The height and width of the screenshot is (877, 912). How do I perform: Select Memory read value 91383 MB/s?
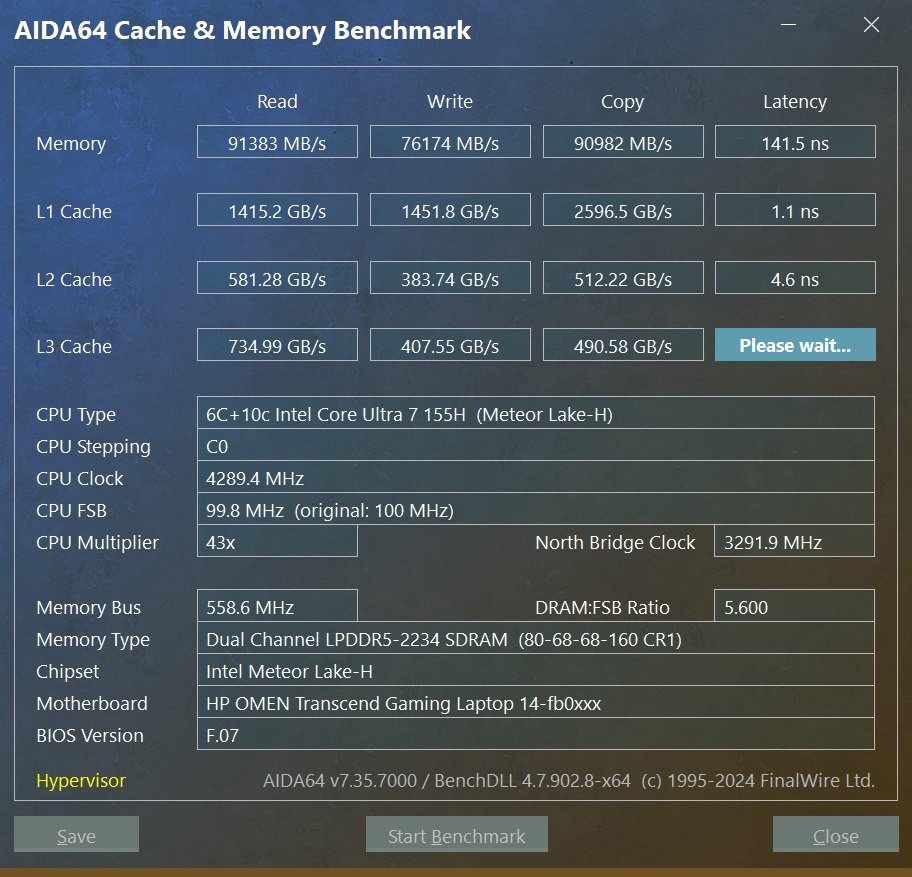click(277, 141)
